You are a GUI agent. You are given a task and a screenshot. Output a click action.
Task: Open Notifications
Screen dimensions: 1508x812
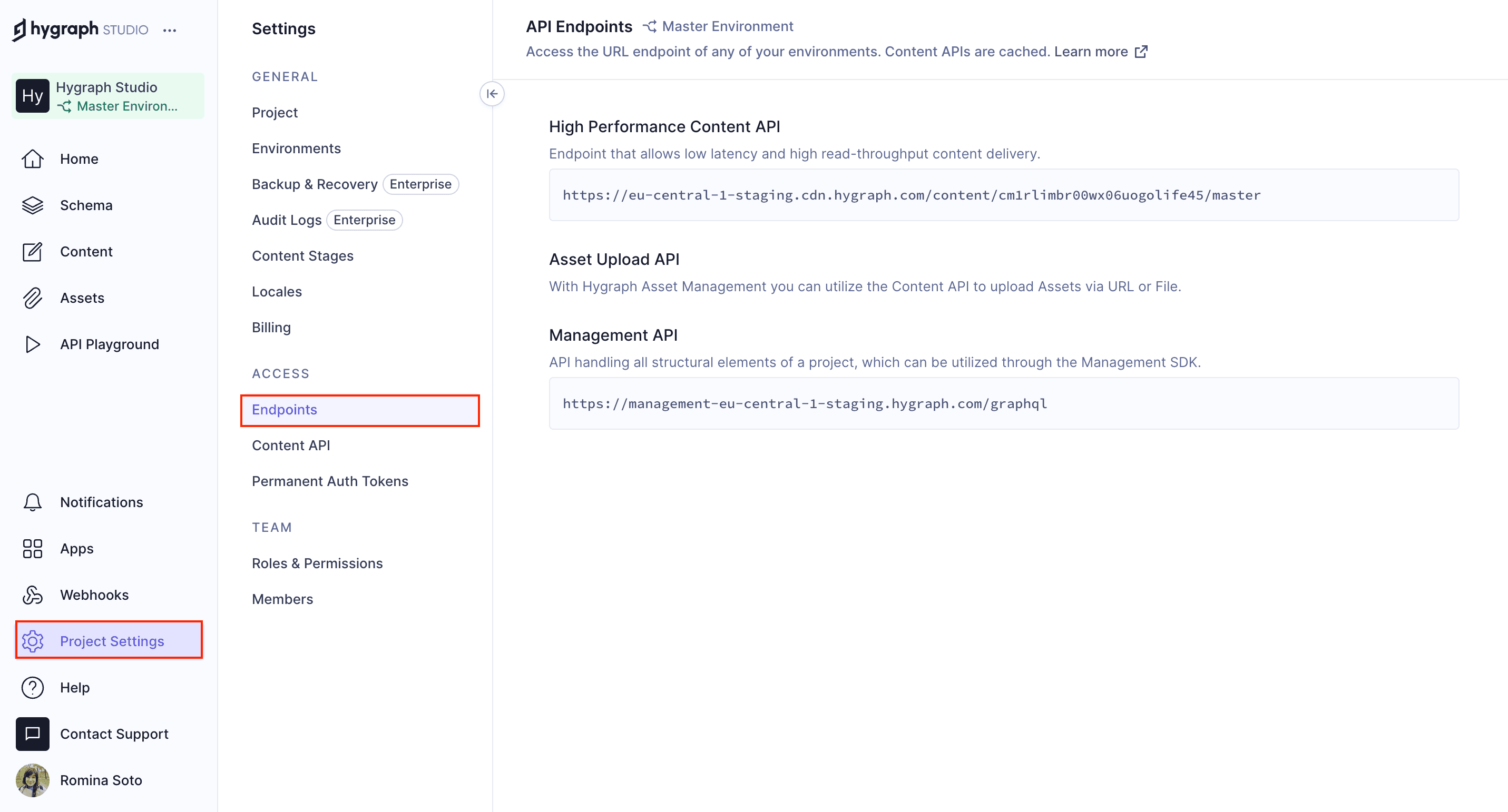(x=101, y=501)
